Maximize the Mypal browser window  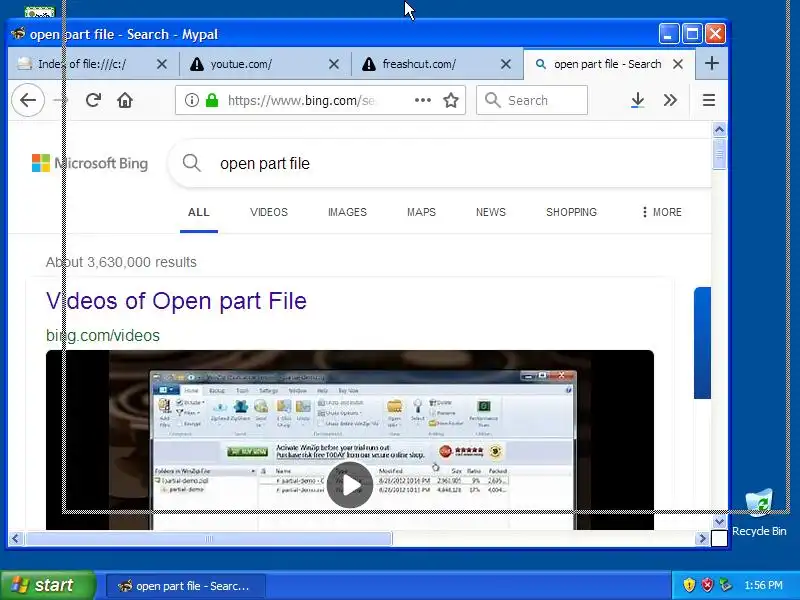pos(692,34)
